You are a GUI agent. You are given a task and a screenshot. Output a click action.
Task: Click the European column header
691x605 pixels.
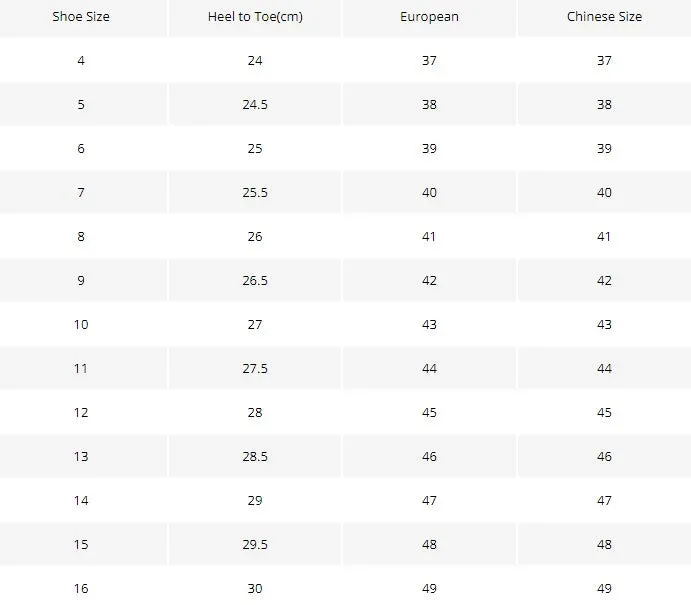point(429,17)
